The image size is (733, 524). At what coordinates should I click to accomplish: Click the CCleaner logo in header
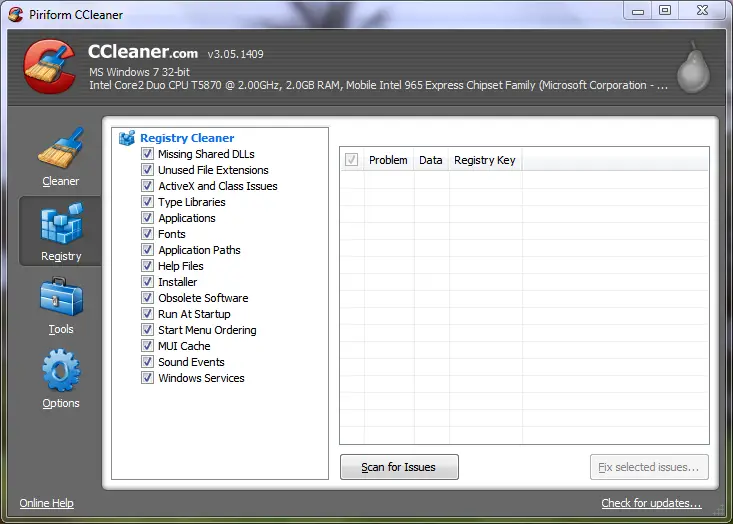50,66
